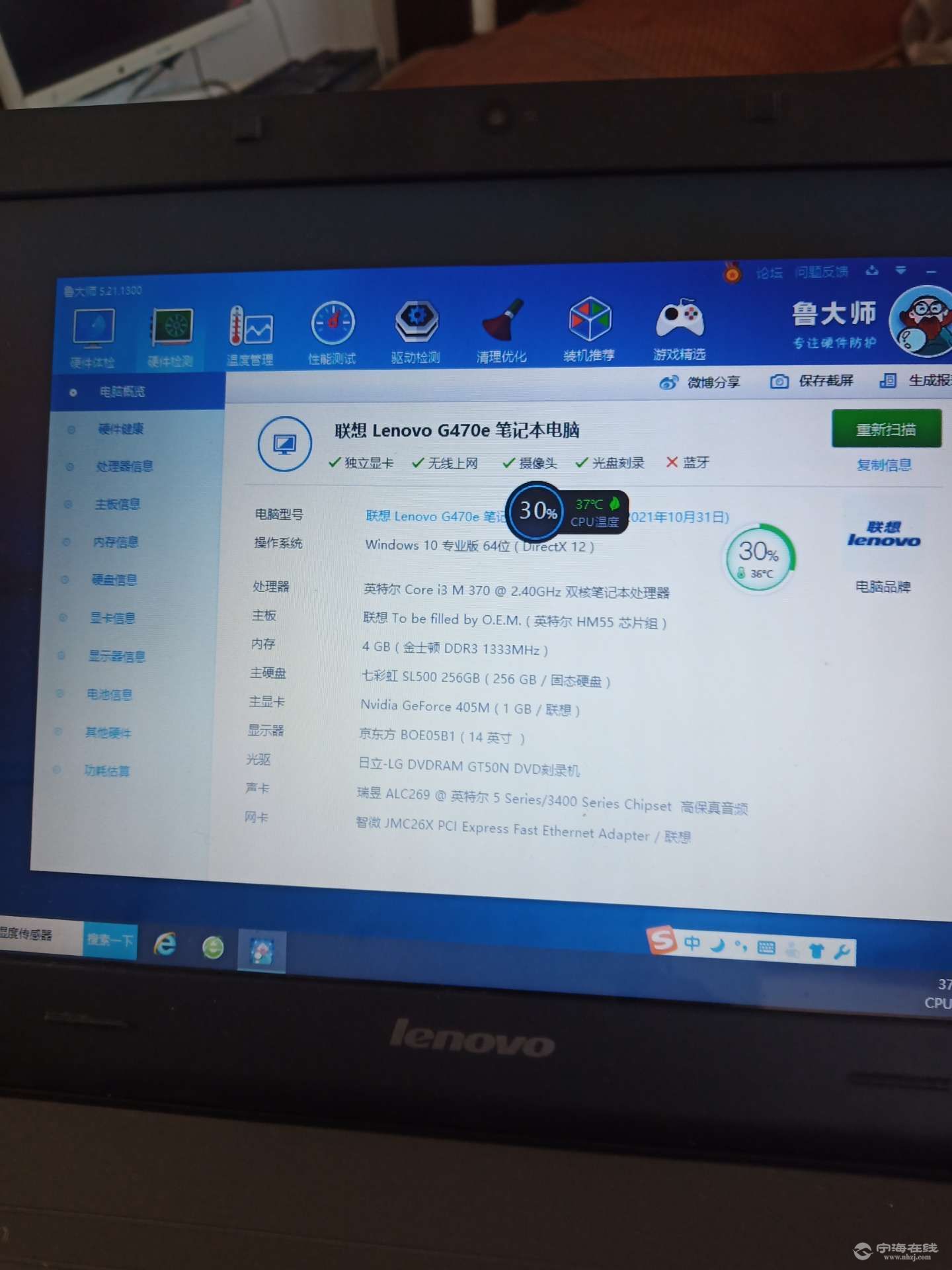
Task: Click the computer monitor overview icon
Action: pyautogui.click(x=284, y=444)
